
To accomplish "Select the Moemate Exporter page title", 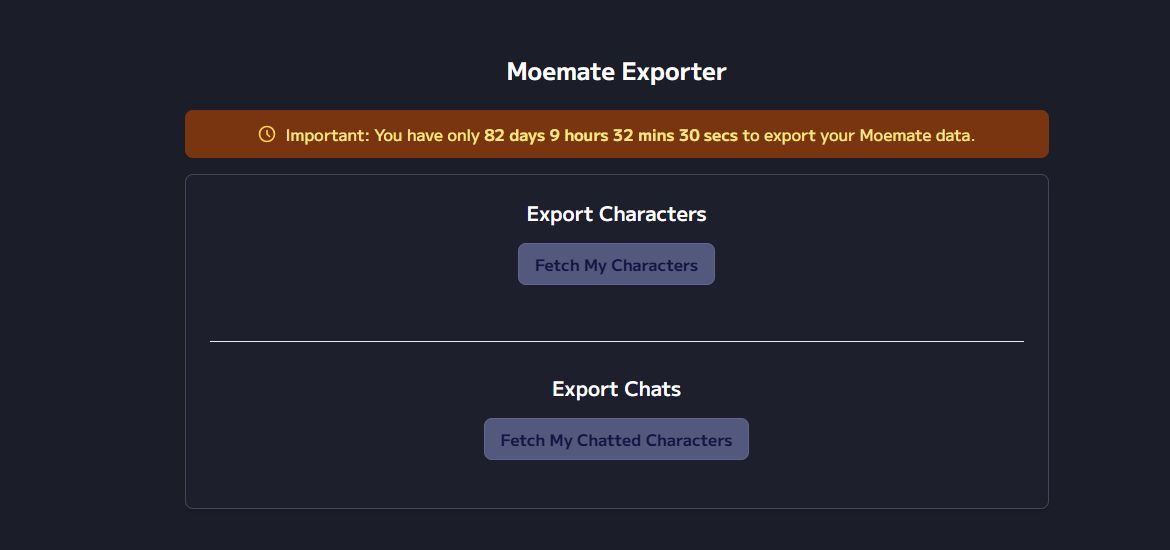I will tap(616, 72).
